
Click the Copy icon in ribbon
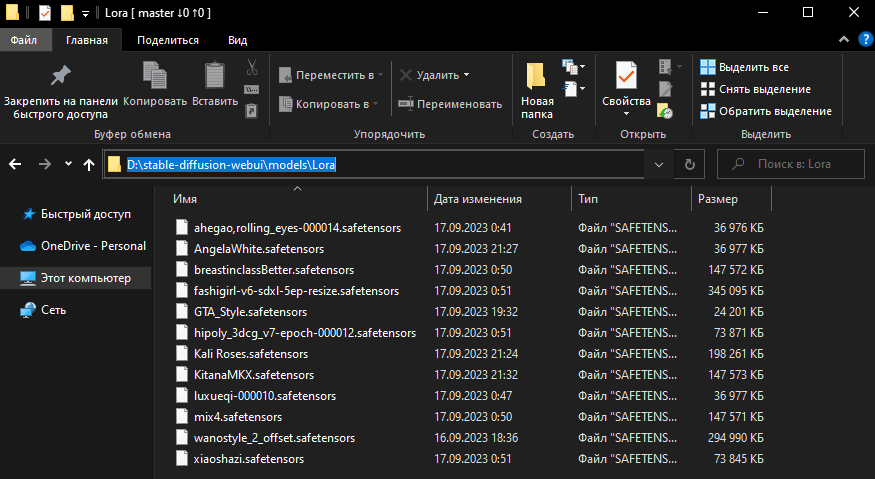154,77
